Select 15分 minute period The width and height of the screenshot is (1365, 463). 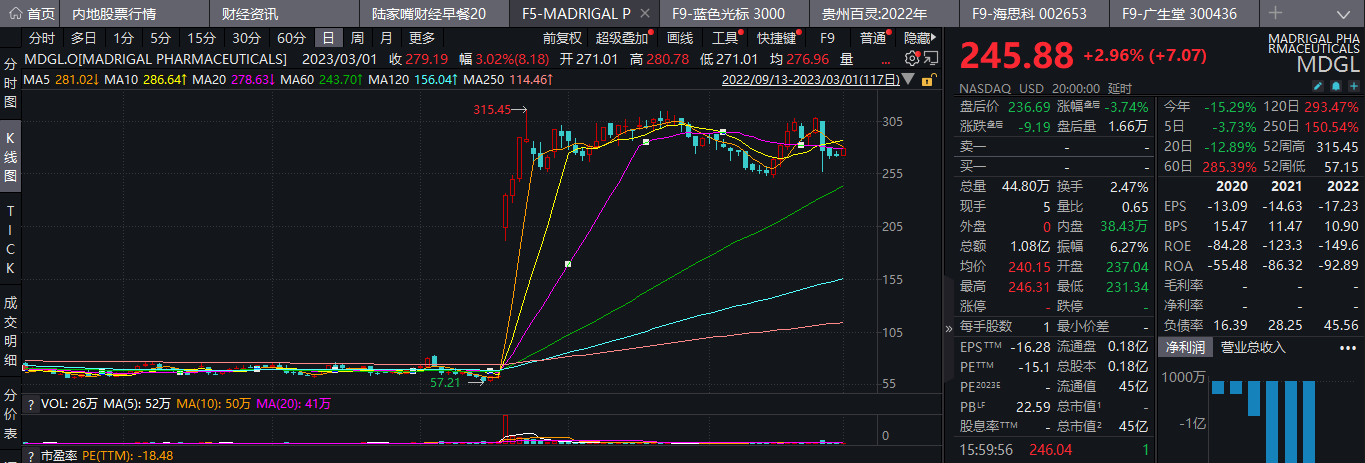(201, 38)
